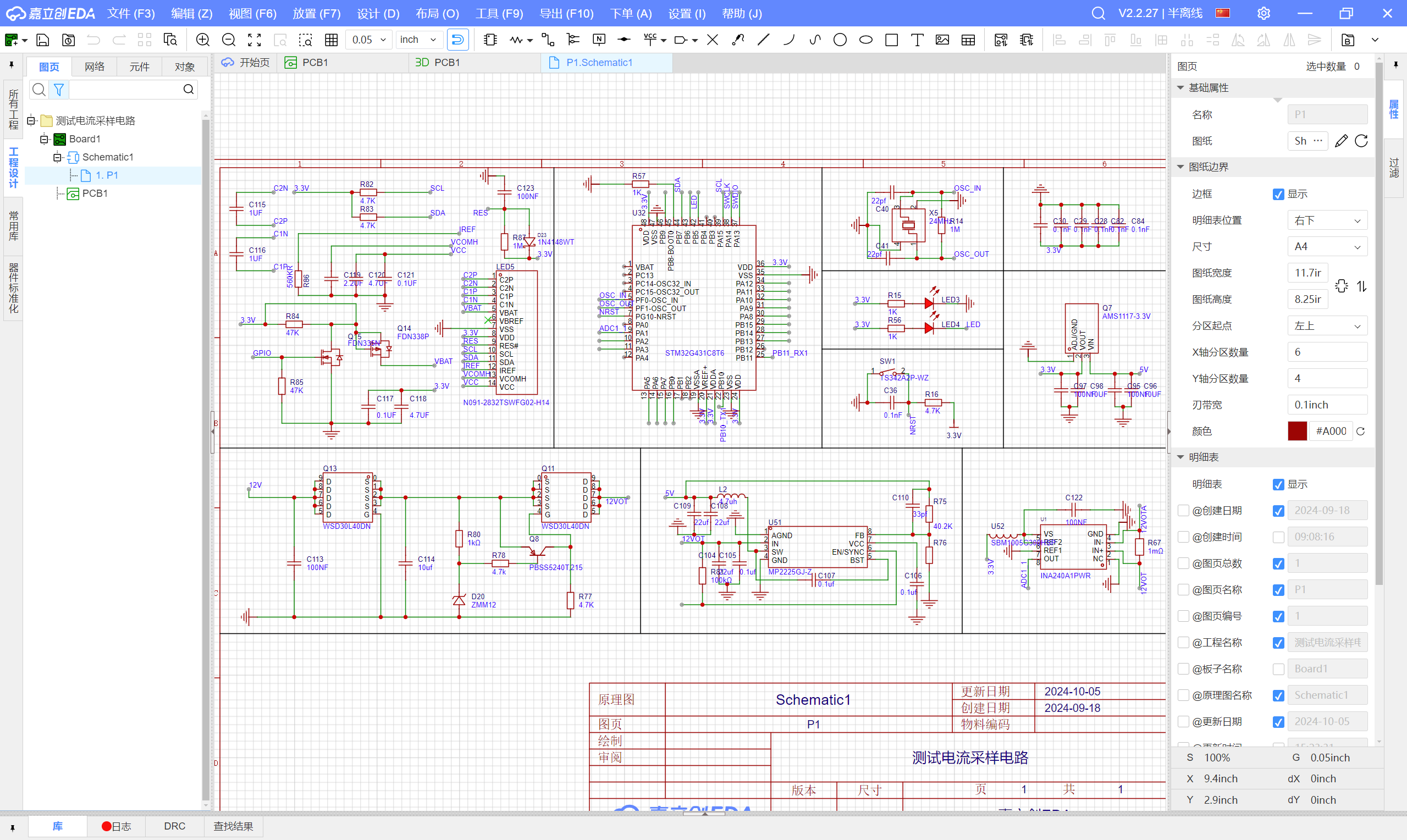Select the straight line drawing tool
This screenshot has height=840, width=1407.
[764, 40]
